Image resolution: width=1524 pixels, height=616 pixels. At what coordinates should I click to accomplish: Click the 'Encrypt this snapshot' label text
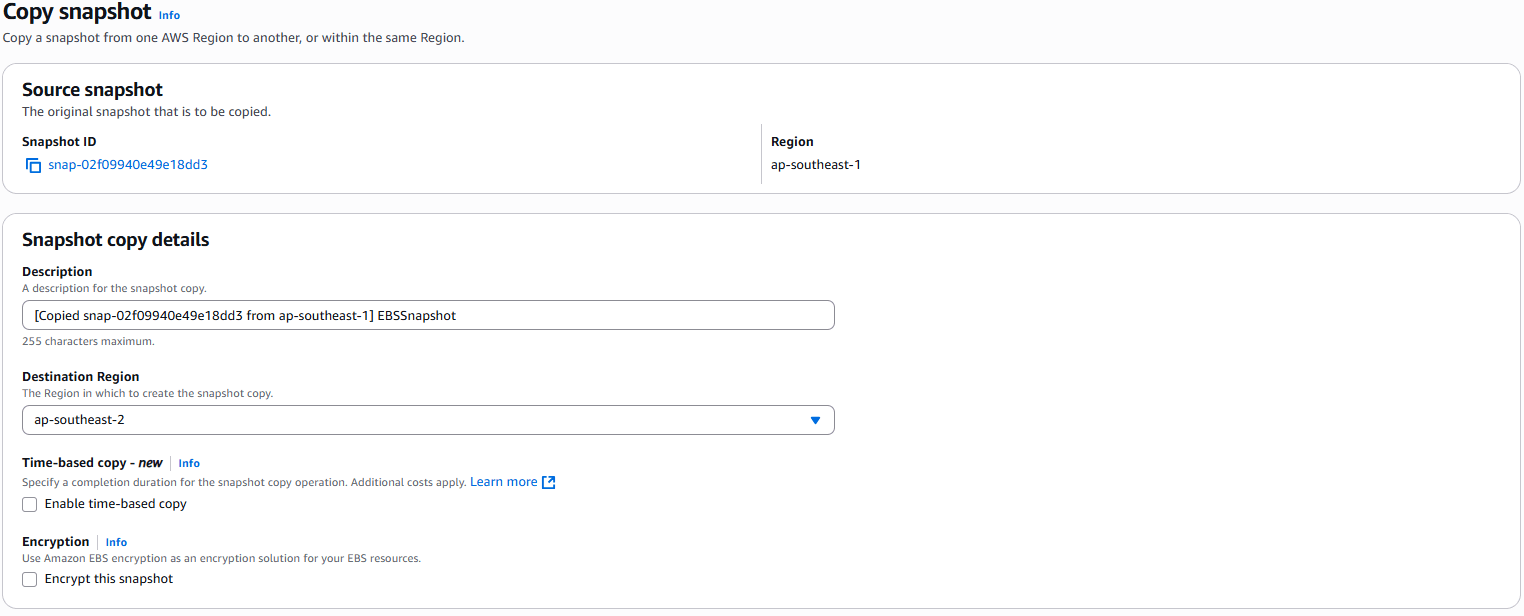point(108,579)
